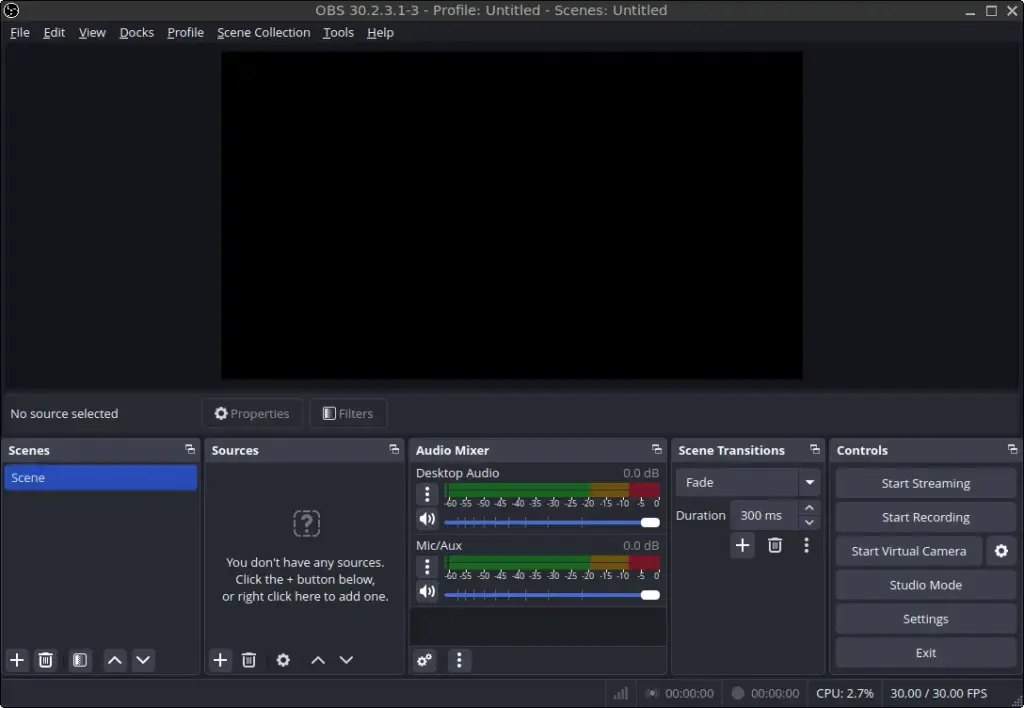
Task: Mute the Desktop Audio speaker
Action: click(427, 519)
